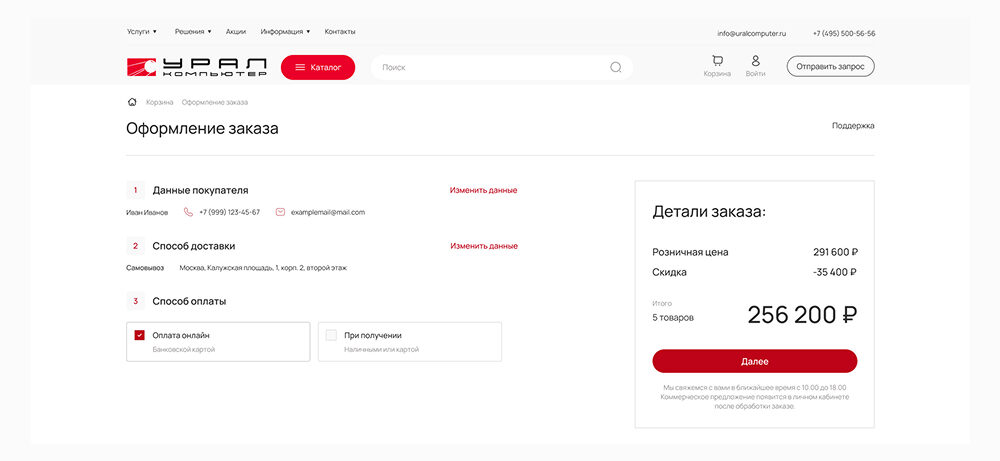The height and width of the screenshot is (461, 1000).
Task: Click the home breadcrumb icon
Action: (x=132, y=102)
